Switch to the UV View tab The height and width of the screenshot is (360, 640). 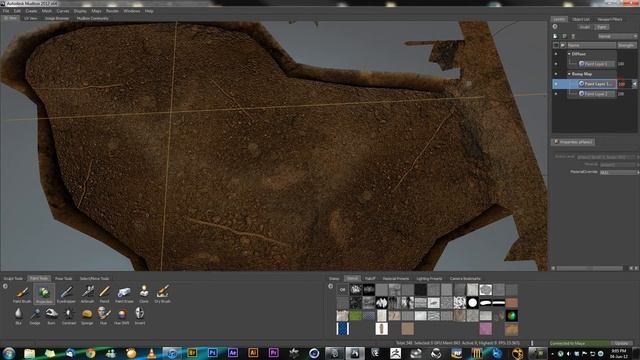click(x=31, y=18)
